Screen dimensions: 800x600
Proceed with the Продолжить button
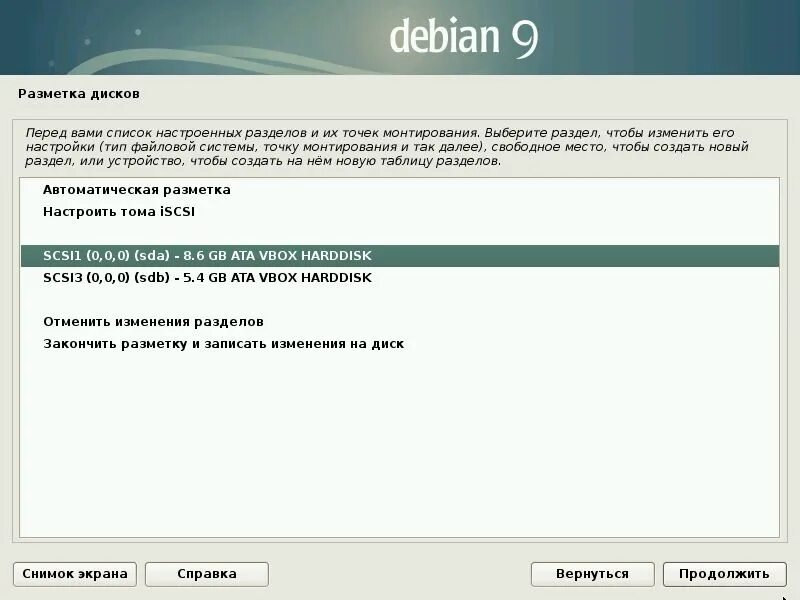pyautogui.click(x=724, y=574)
